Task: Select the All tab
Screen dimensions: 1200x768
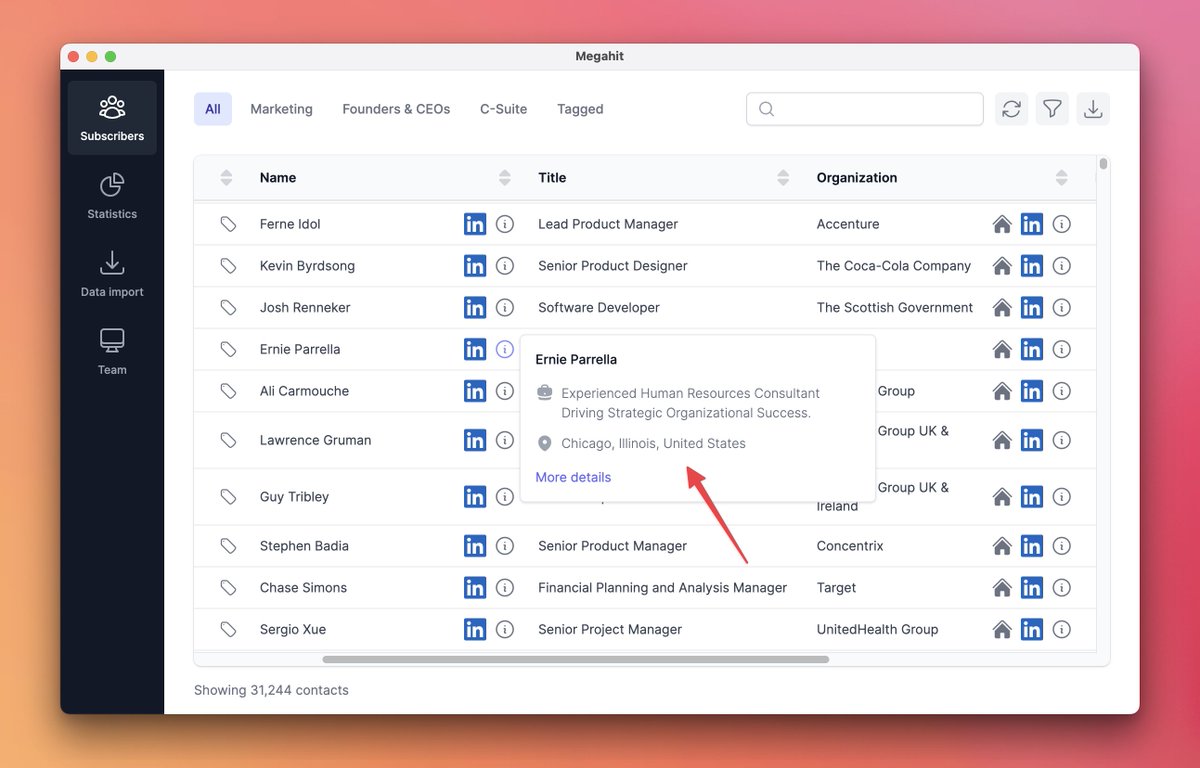Action: click(213, 109)
